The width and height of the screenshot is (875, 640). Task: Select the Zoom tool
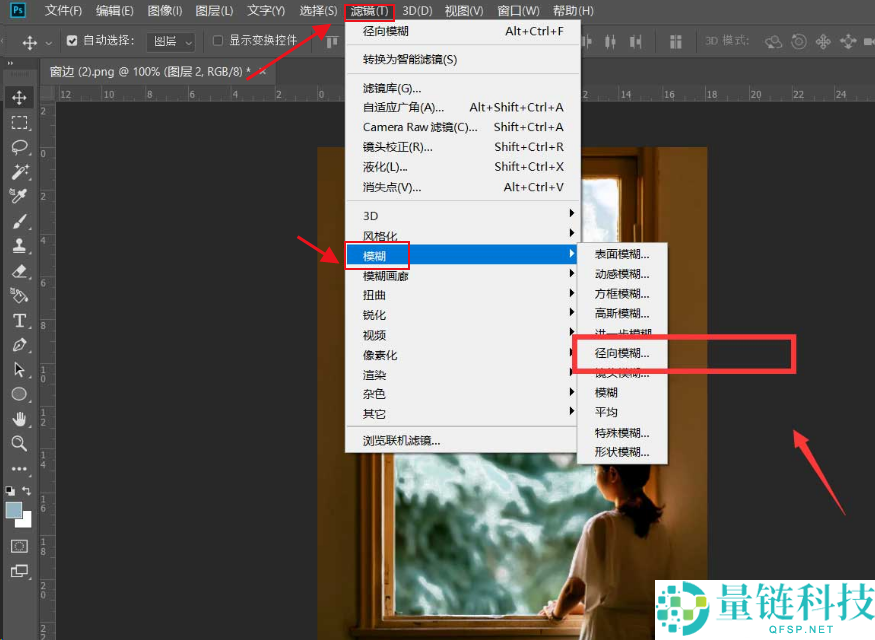[19, 443]
